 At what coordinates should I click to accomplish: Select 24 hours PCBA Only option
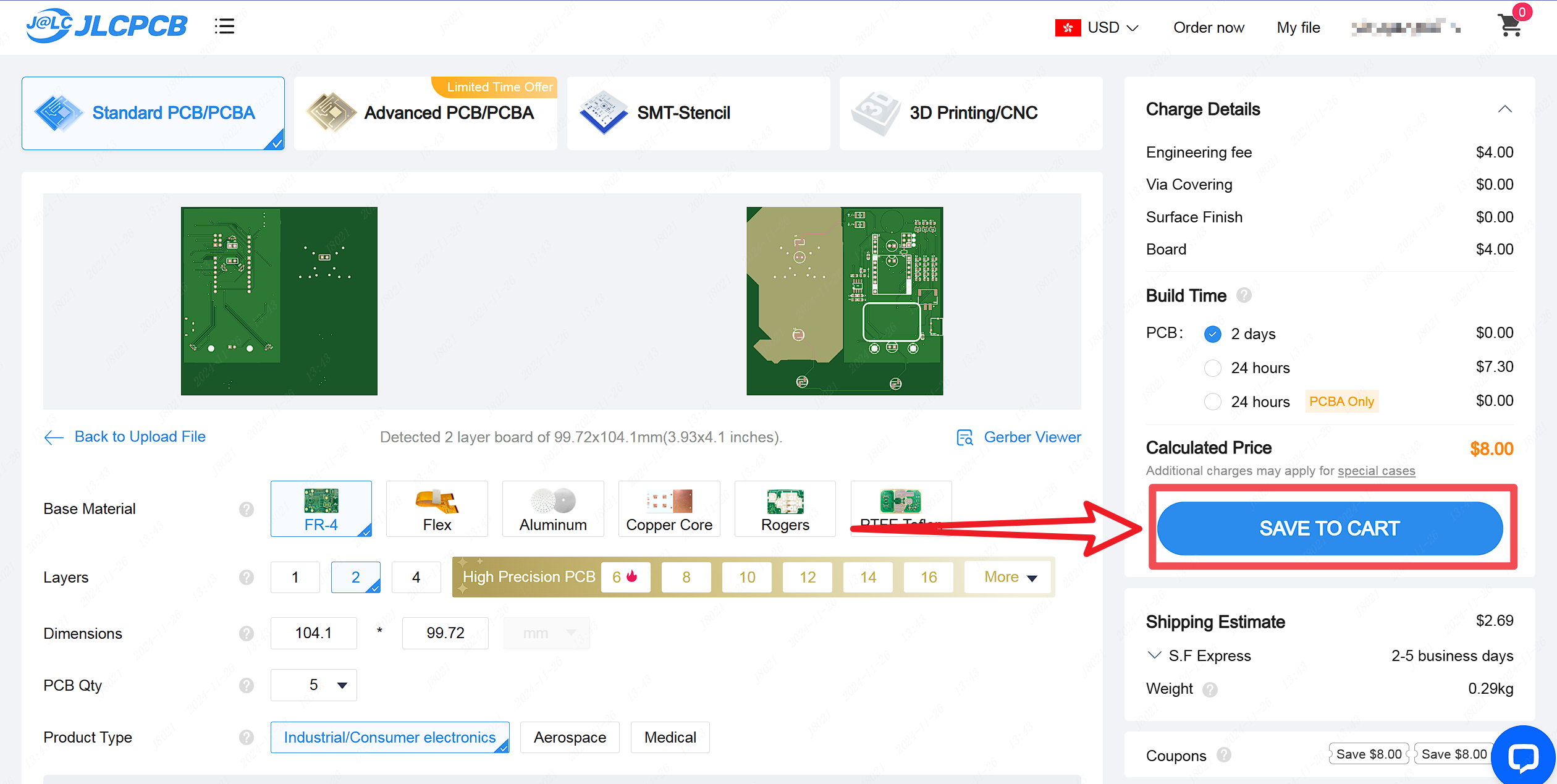[x=1213, y=402]
